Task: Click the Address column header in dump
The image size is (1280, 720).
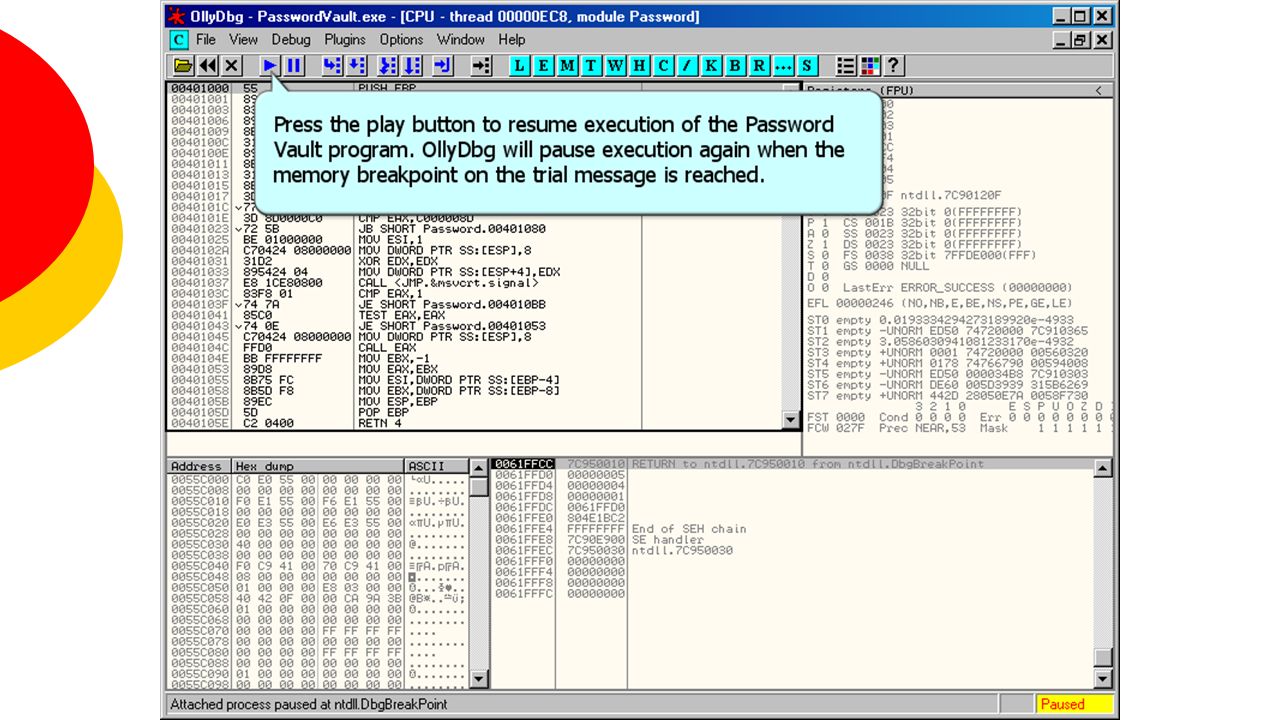Action: coord(199,466)
